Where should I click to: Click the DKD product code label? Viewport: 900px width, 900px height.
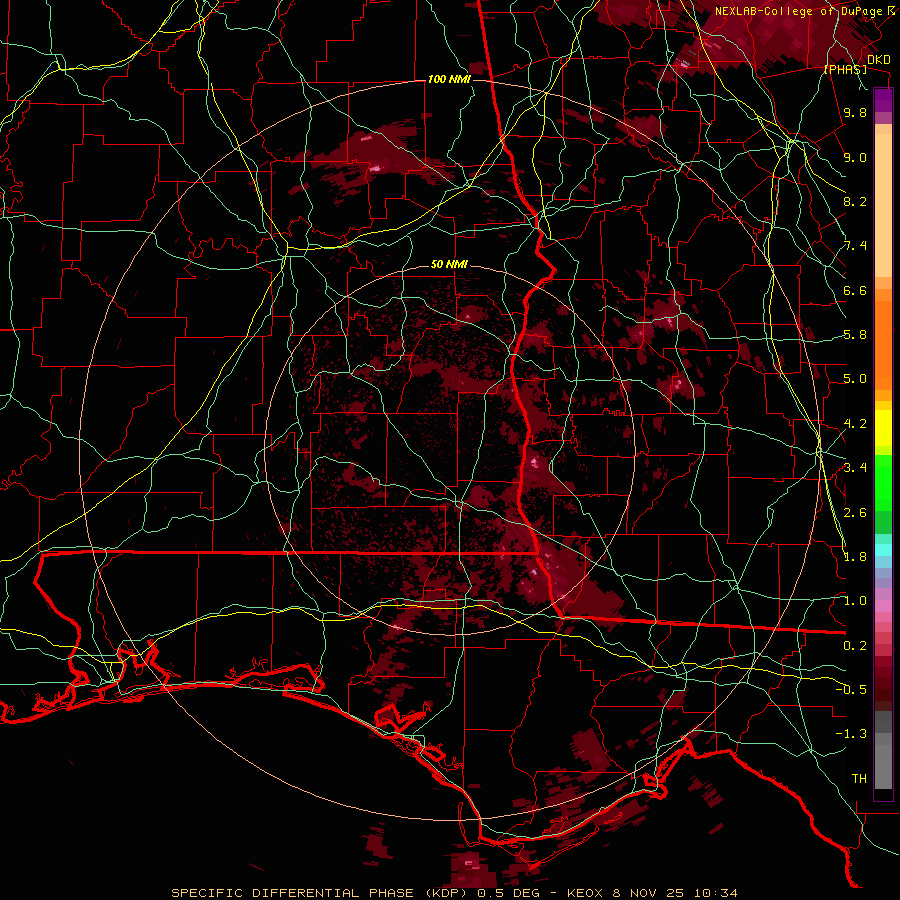point(879,59)
